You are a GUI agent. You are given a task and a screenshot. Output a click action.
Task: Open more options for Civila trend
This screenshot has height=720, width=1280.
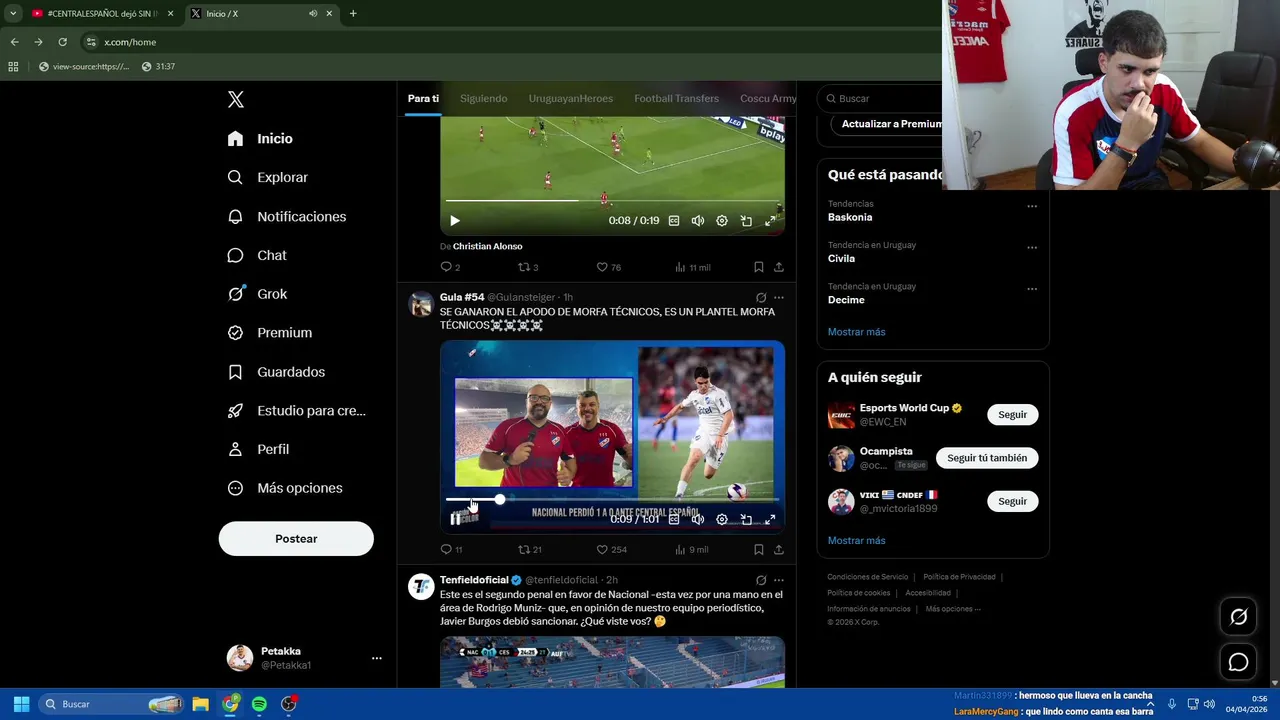(1032, 248)
